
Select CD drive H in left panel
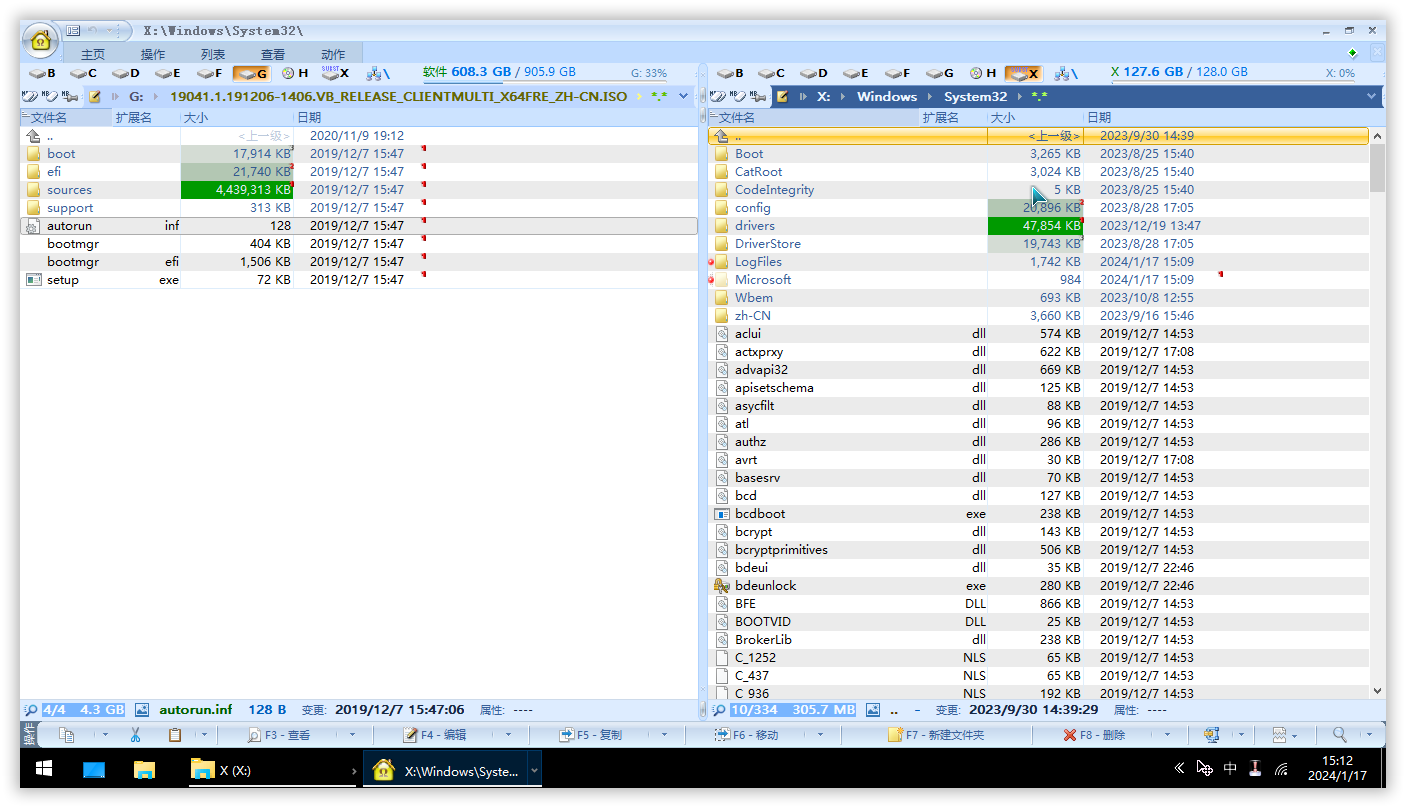[x=295, y=73]
